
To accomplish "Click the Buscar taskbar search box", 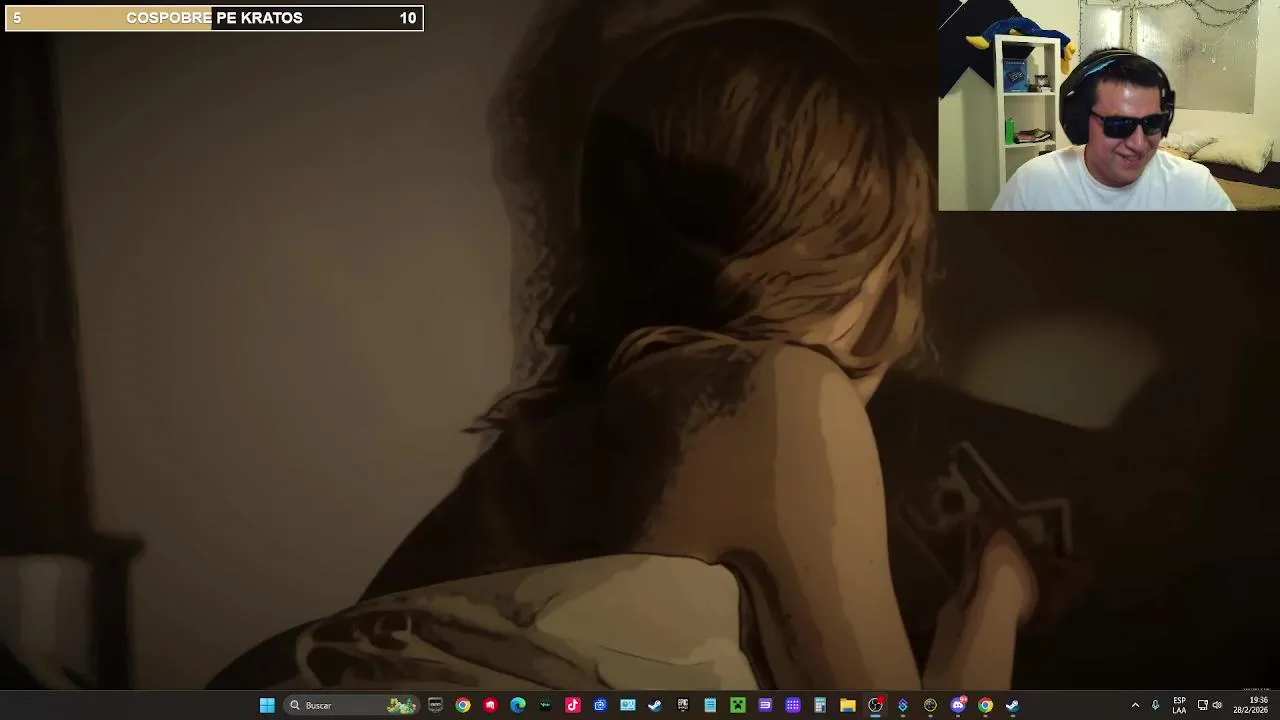I will [350, 705].
